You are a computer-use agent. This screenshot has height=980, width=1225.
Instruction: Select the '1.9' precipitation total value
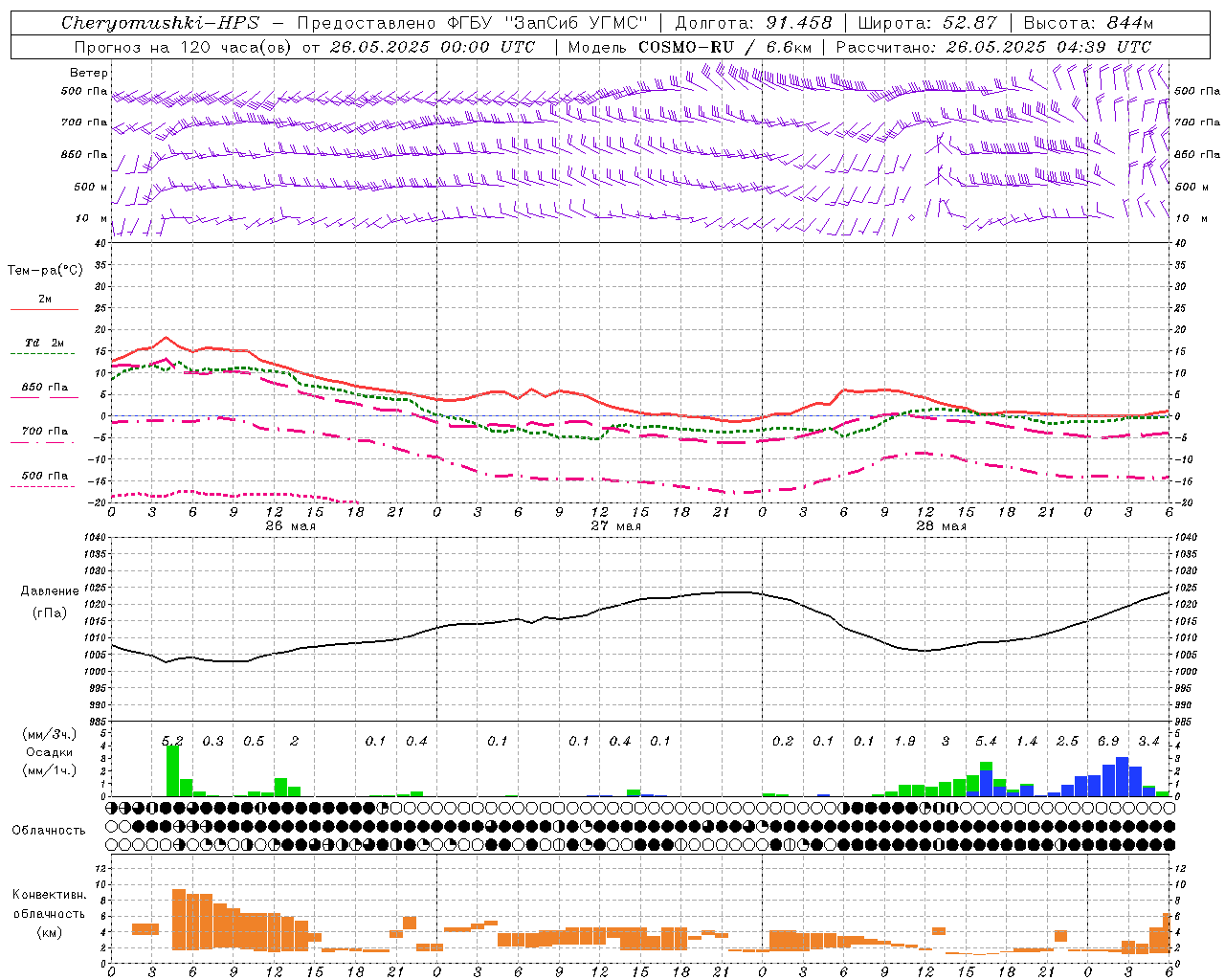coord(904,742)
